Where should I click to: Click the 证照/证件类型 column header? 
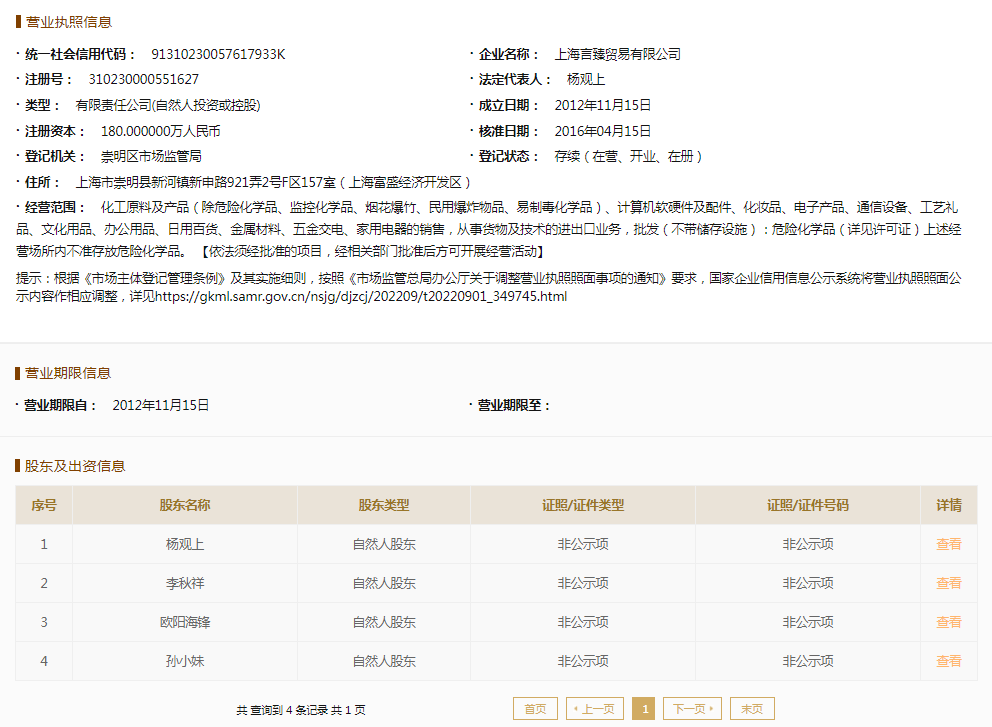pyautogui.click(x=583, y=505)
